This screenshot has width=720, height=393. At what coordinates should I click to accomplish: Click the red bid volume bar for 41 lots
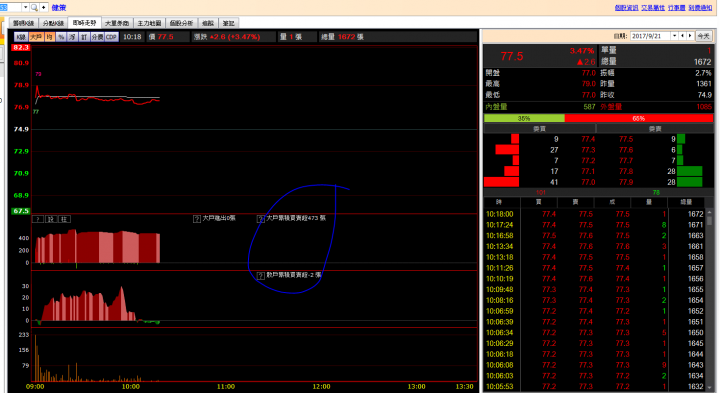click(501, 182)
